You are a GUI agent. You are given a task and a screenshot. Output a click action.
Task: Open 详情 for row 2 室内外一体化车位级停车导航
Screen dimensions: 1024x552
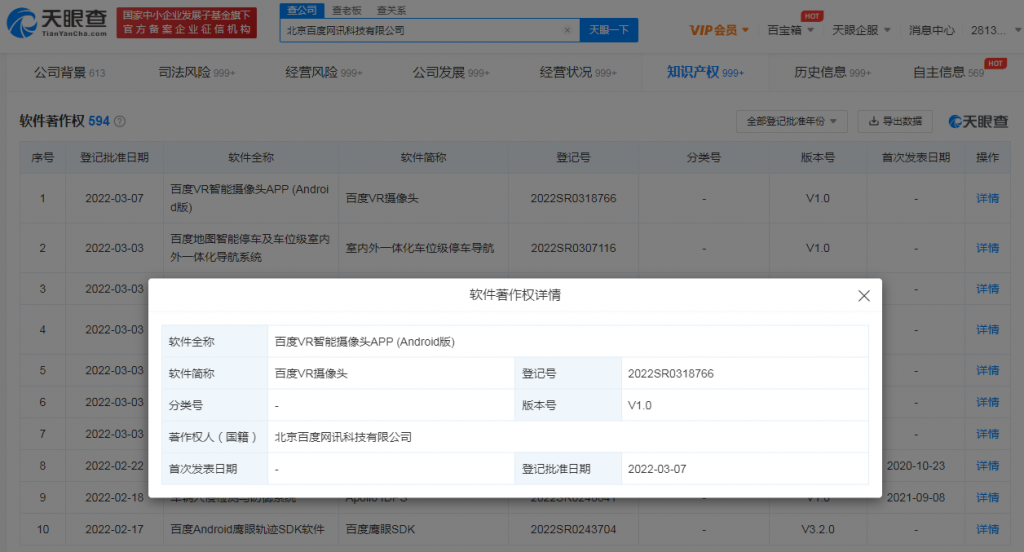point(987,248)
